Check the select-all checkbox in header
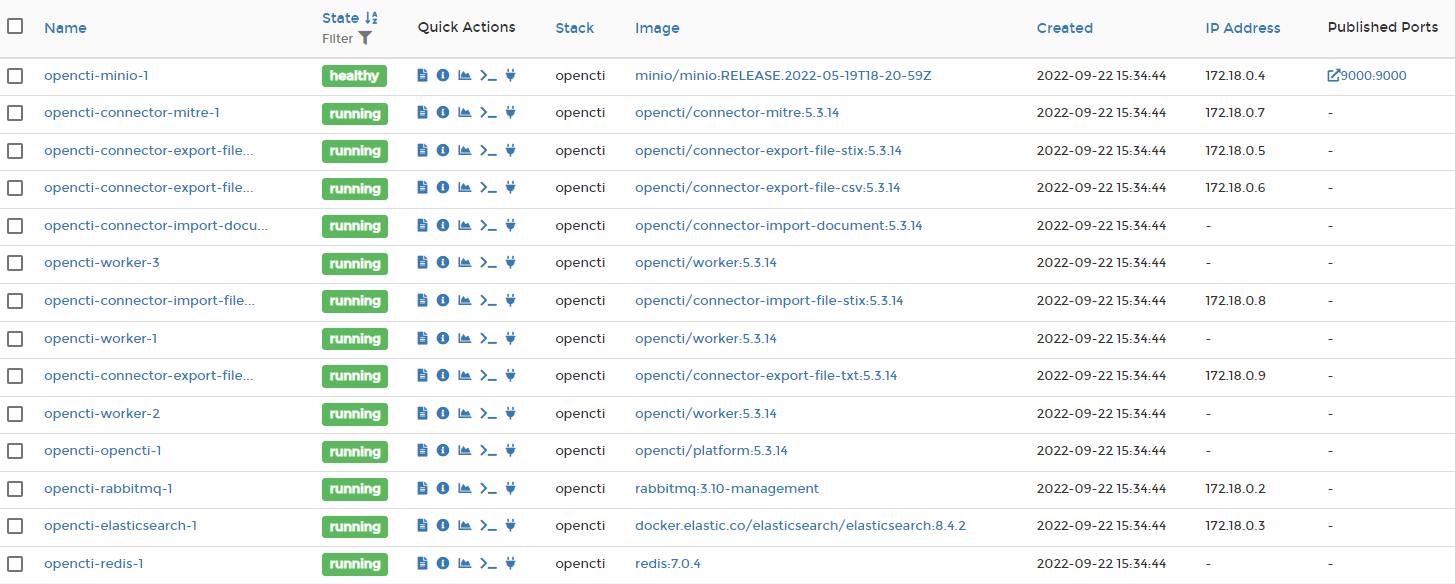The image size is (1455, 584). tap(14, 27)
